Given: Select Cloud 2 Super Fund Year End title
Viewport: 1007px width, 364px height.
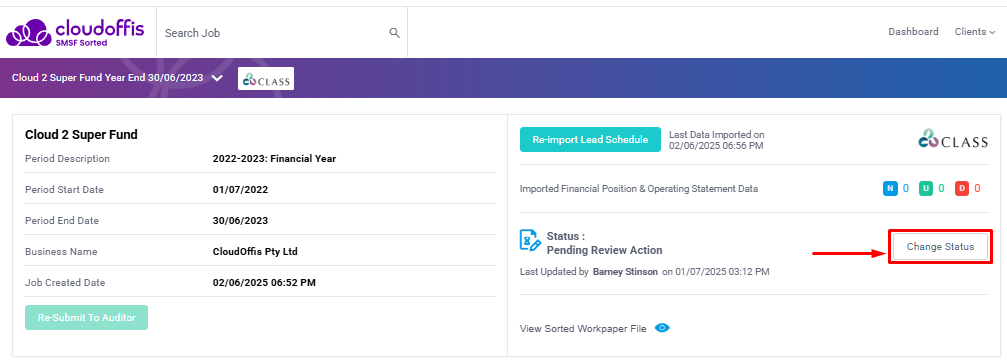Looking at the screenshot, I should click(x=108, y=78).
